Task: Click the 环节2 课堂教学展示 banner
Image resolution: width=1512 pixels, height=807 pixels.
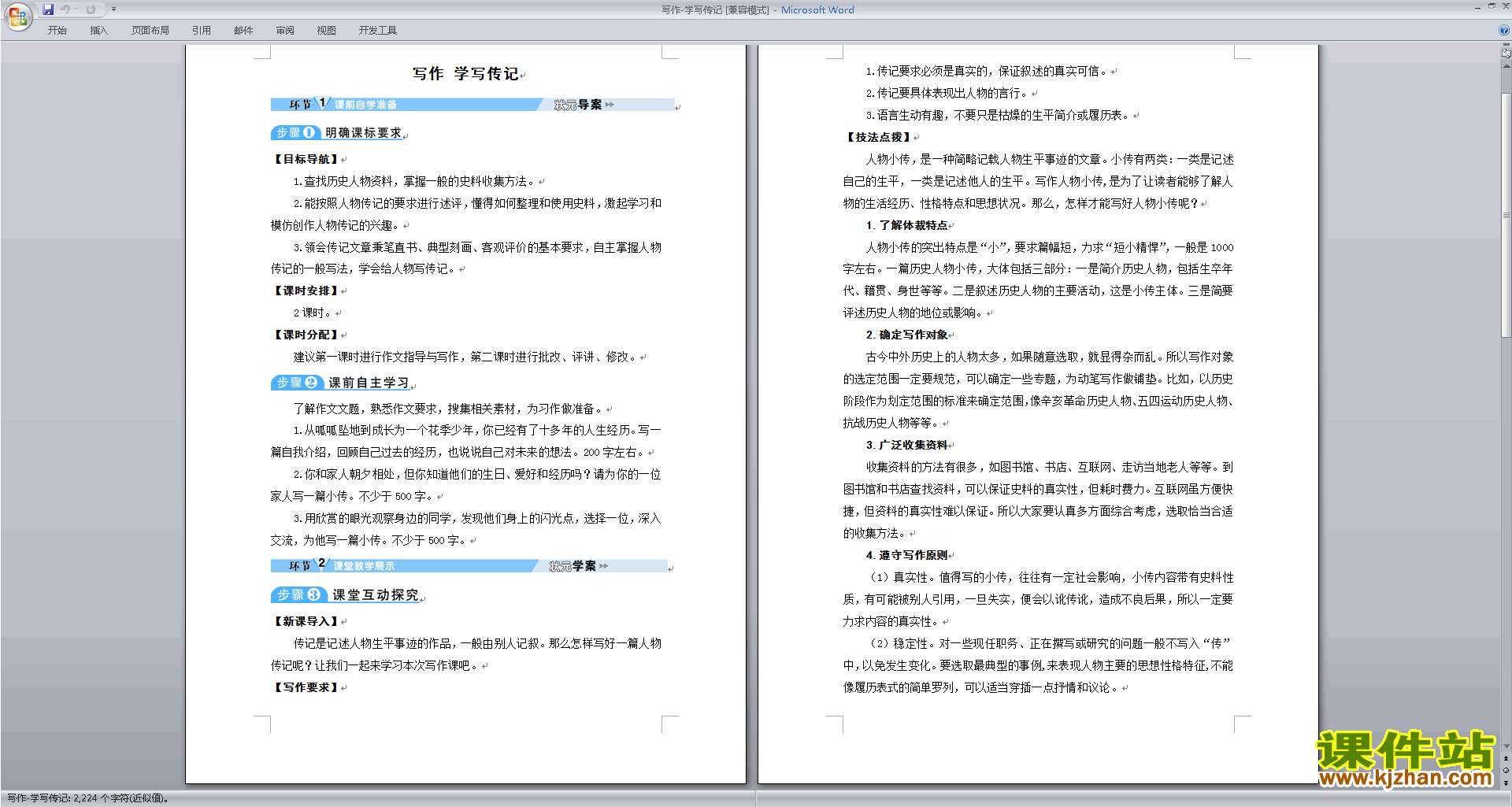Action: click(x=469, y=565)
